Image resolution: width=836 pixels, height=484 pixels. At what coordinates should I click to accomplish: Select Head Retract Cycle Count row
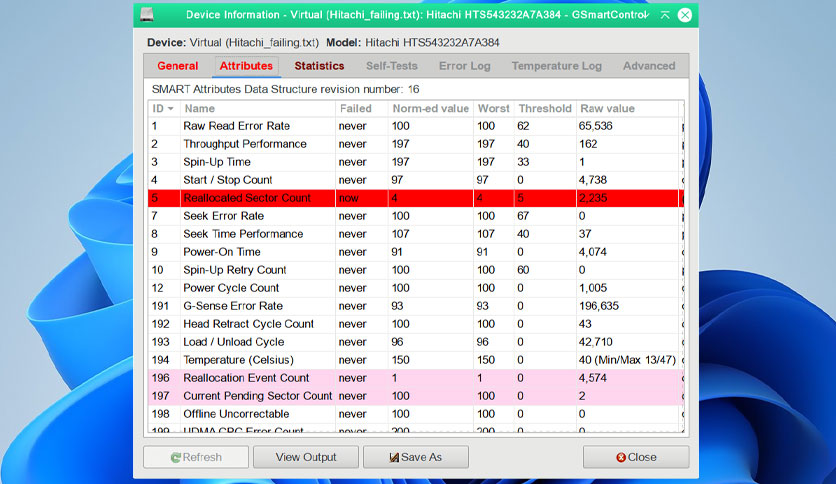(416, 324)
